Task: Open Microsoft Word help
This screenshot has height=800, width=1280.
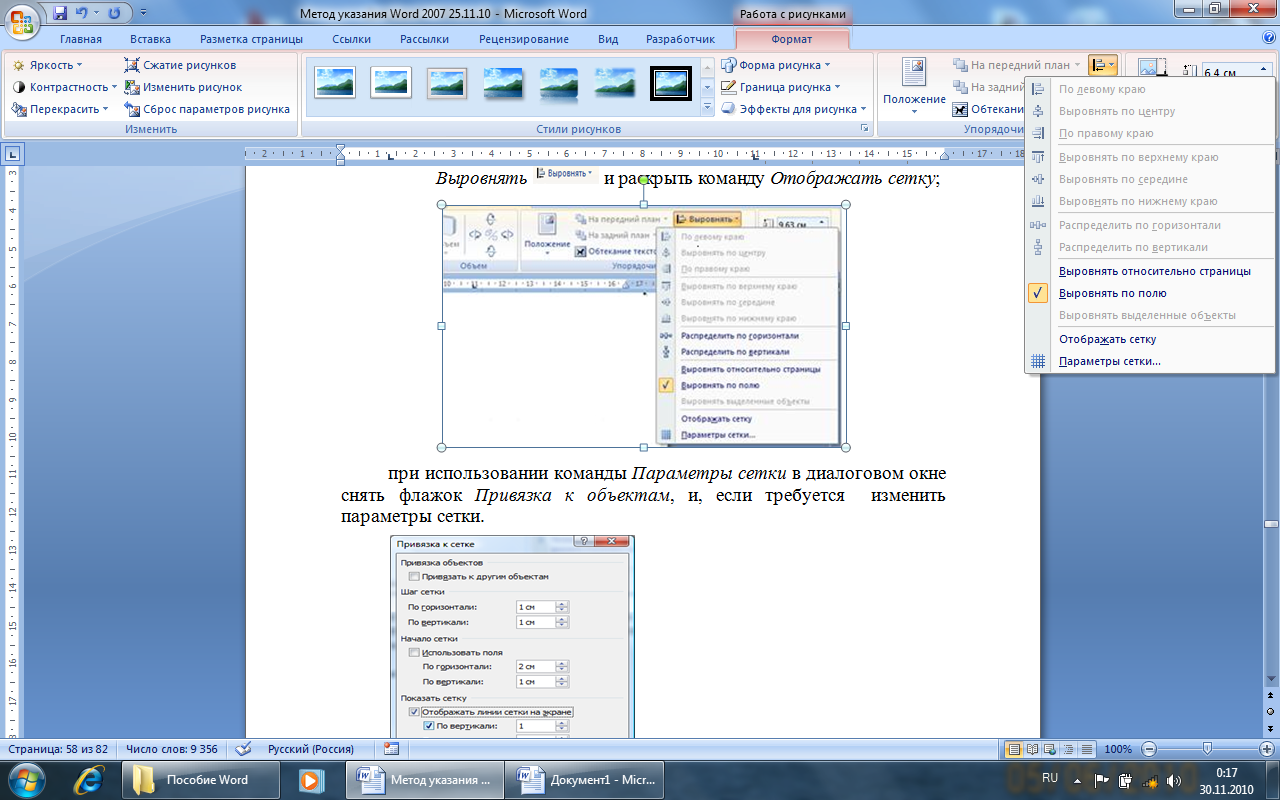Action: (1268, 38)
